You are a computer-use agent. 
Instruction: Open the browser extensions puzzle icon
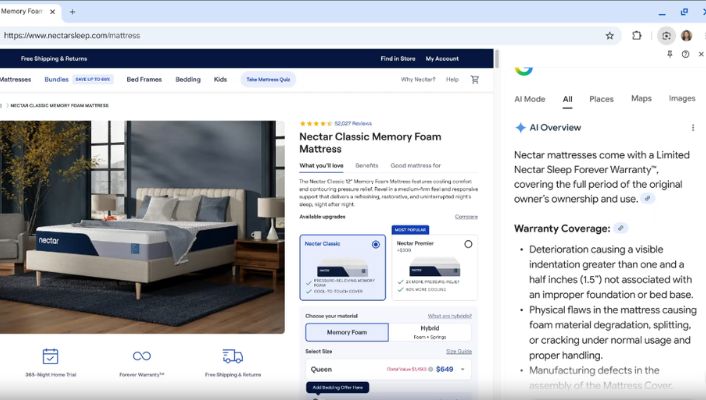[637, 35]
